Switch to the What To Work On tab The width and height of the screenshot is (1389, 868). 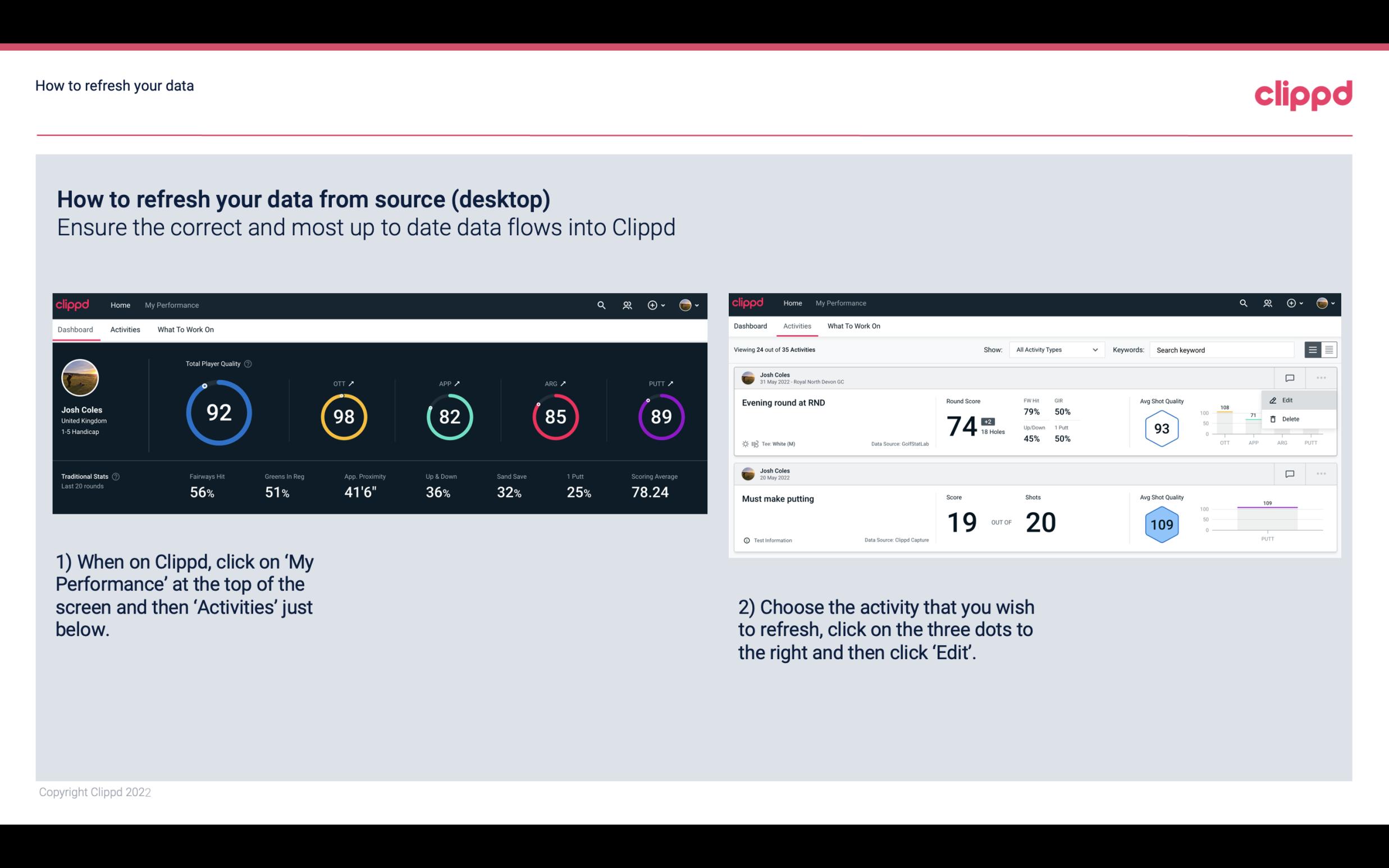(x=185, y=328)
